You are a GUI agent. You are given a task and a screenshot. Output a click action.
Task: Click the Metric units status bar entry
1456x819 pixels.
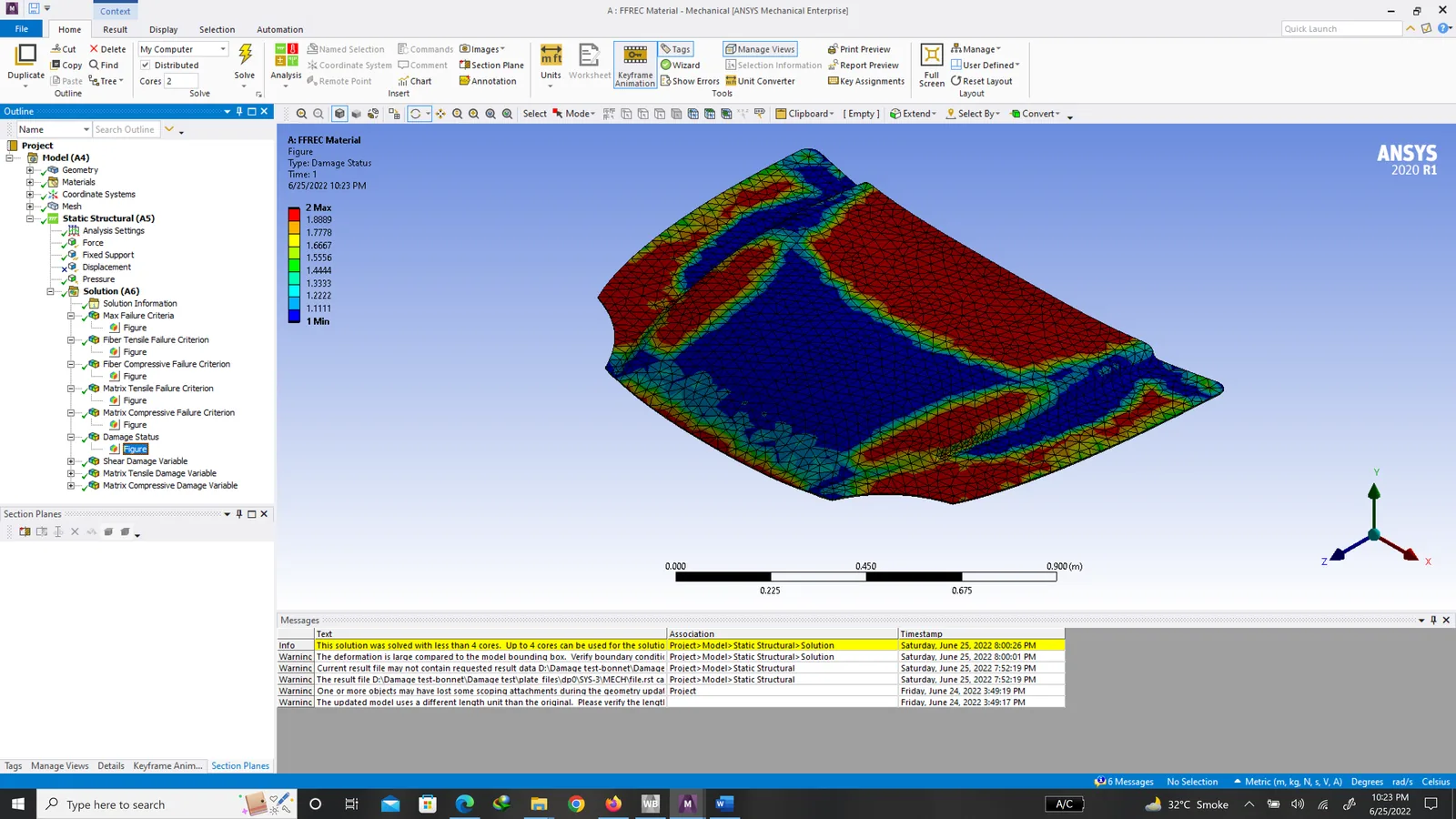pos(1288,782)
